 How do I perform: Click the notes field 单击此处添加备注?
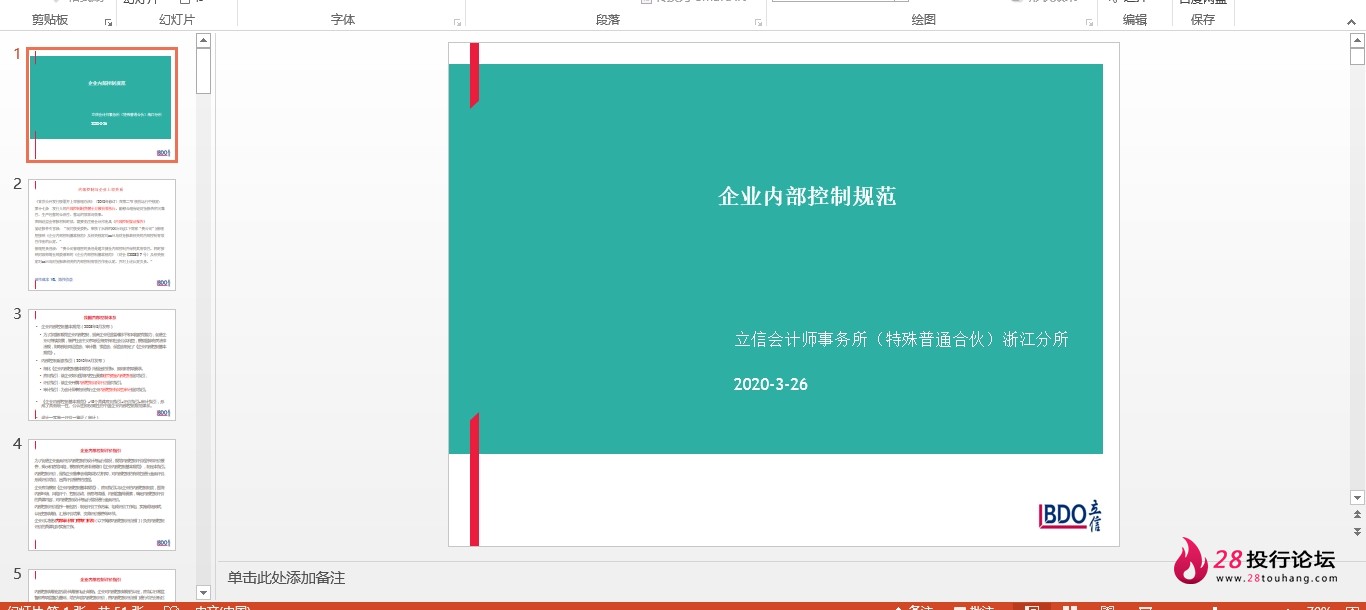pyautogui.click(x=286, y=578)
